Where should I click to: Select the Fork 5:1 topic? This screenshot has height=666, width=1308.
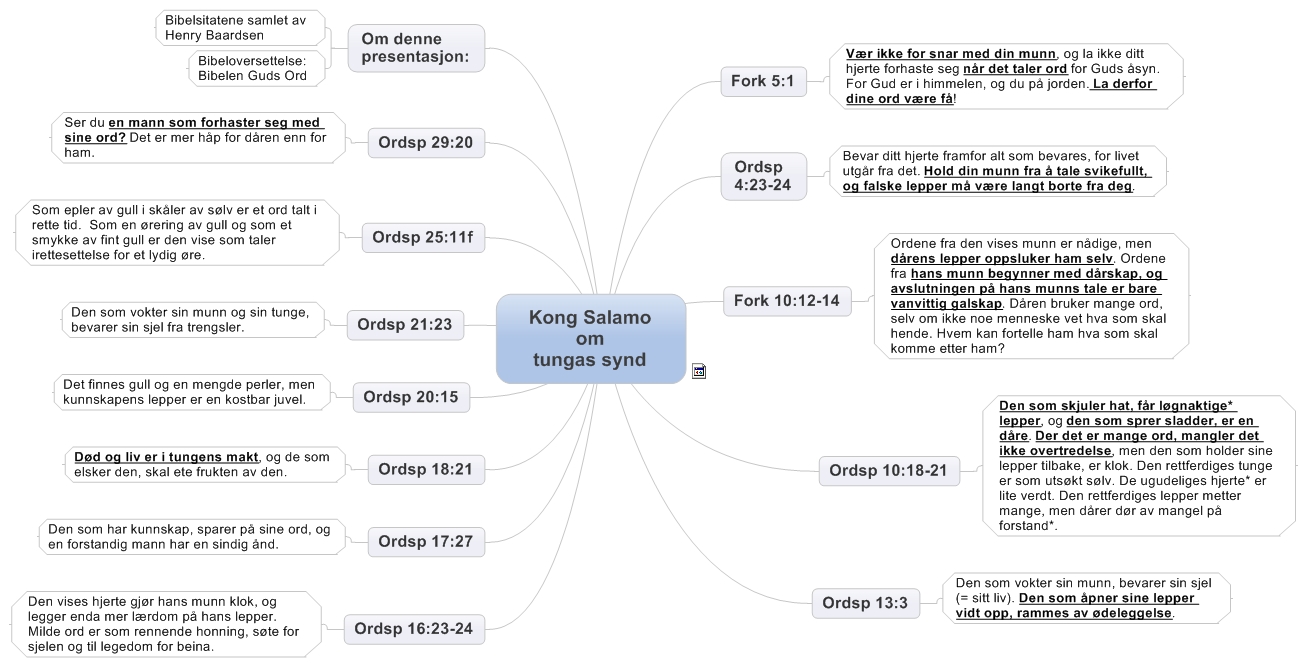[x=764, y=82]
